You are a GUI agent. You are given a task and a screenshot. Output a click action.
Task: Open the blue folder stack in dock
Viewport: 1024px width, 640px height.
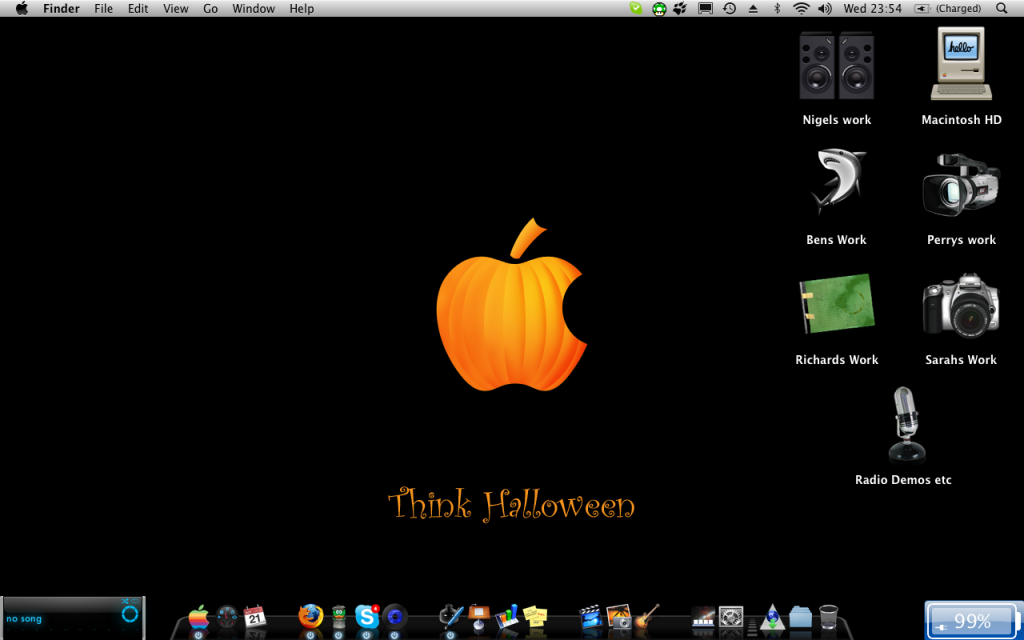[x=801, y=617]
